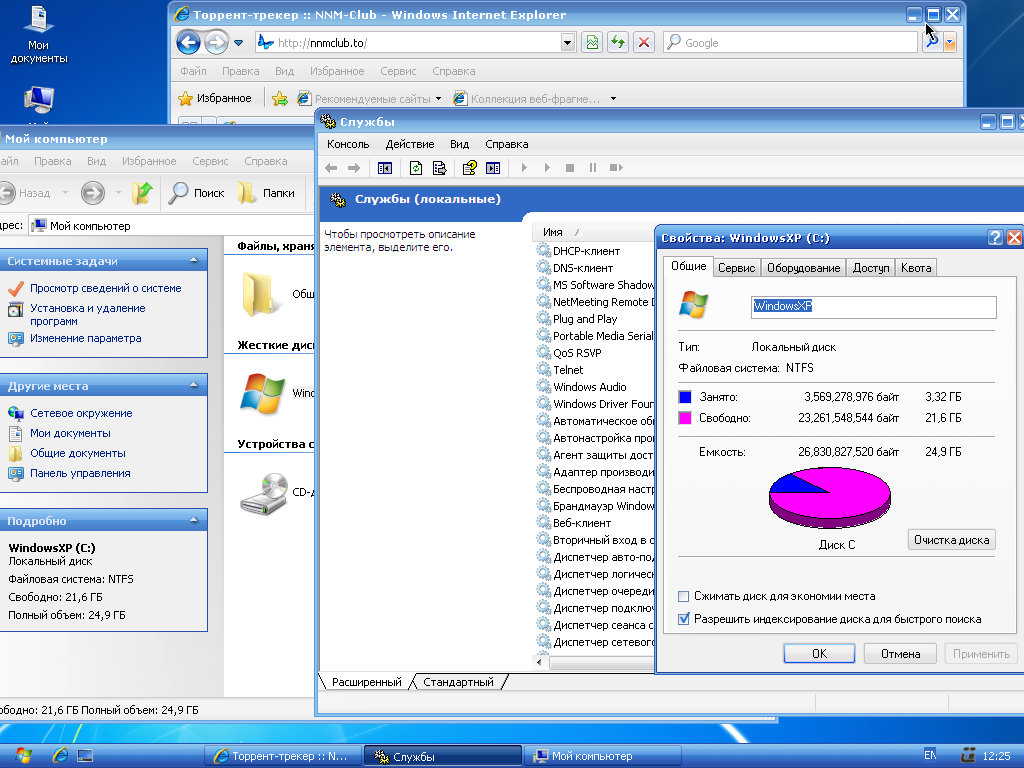The image size is (1024, 768).
Task: Click the OK button in Свойства dialog
Action: [x=819, y=654]
